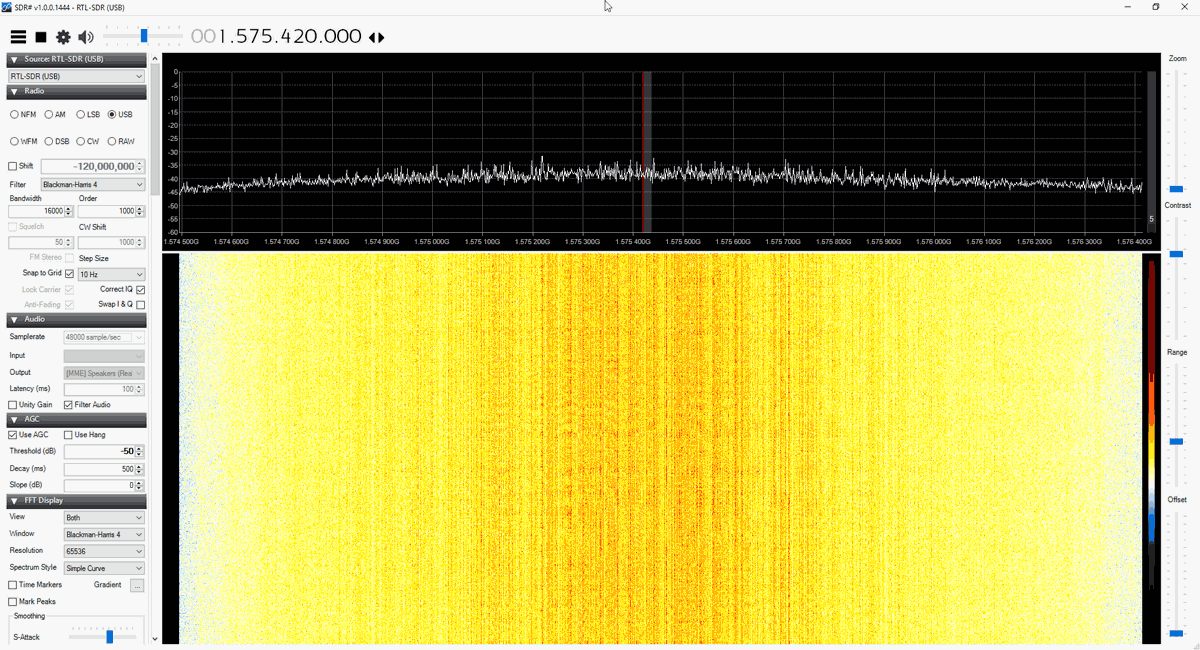
Task: Open the settings gear icon
Action: tap(63, 37)
